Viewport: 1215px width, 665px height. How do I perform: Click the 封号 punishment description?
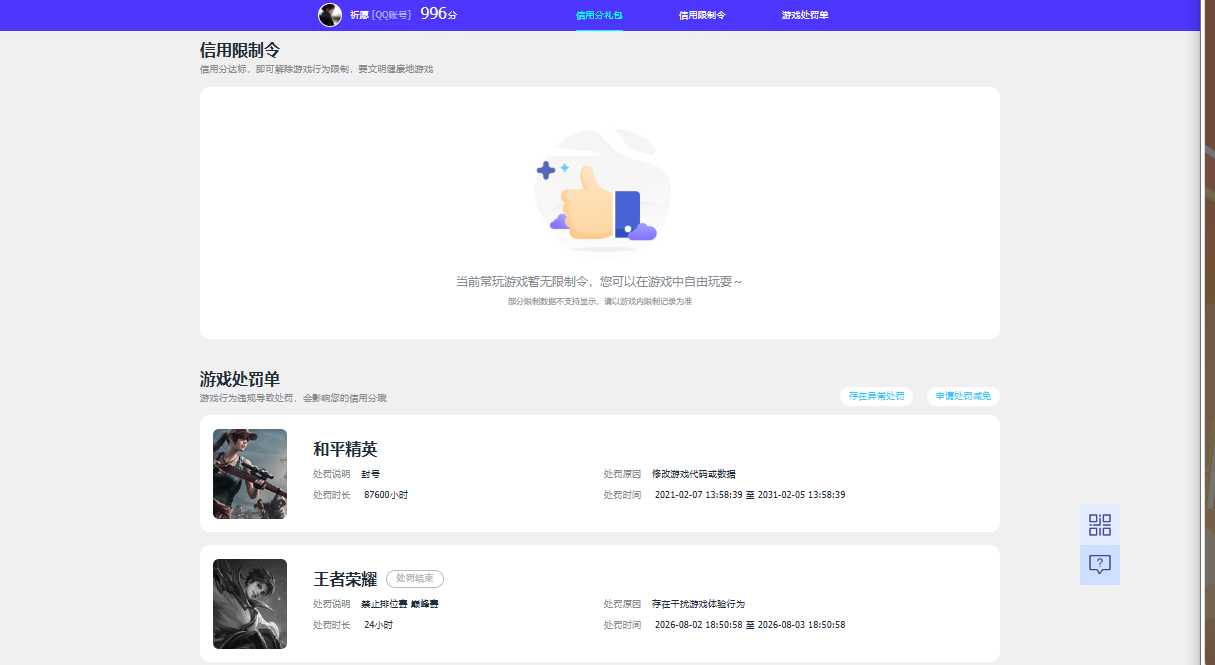pyautogui.click(x=371, y=474)
